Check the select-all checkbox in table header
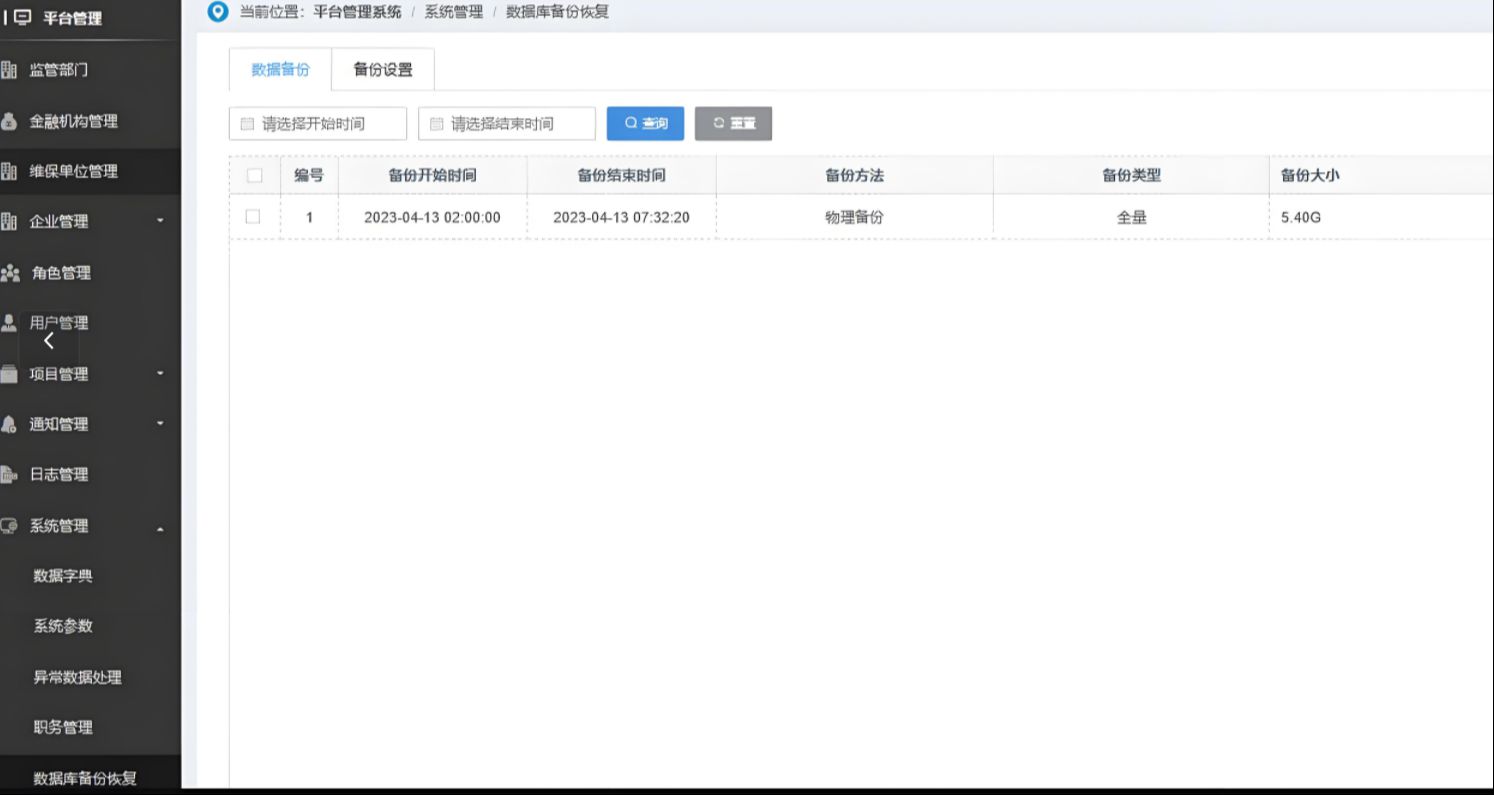The image size is (1494, 795). click(x=253, y=174)
